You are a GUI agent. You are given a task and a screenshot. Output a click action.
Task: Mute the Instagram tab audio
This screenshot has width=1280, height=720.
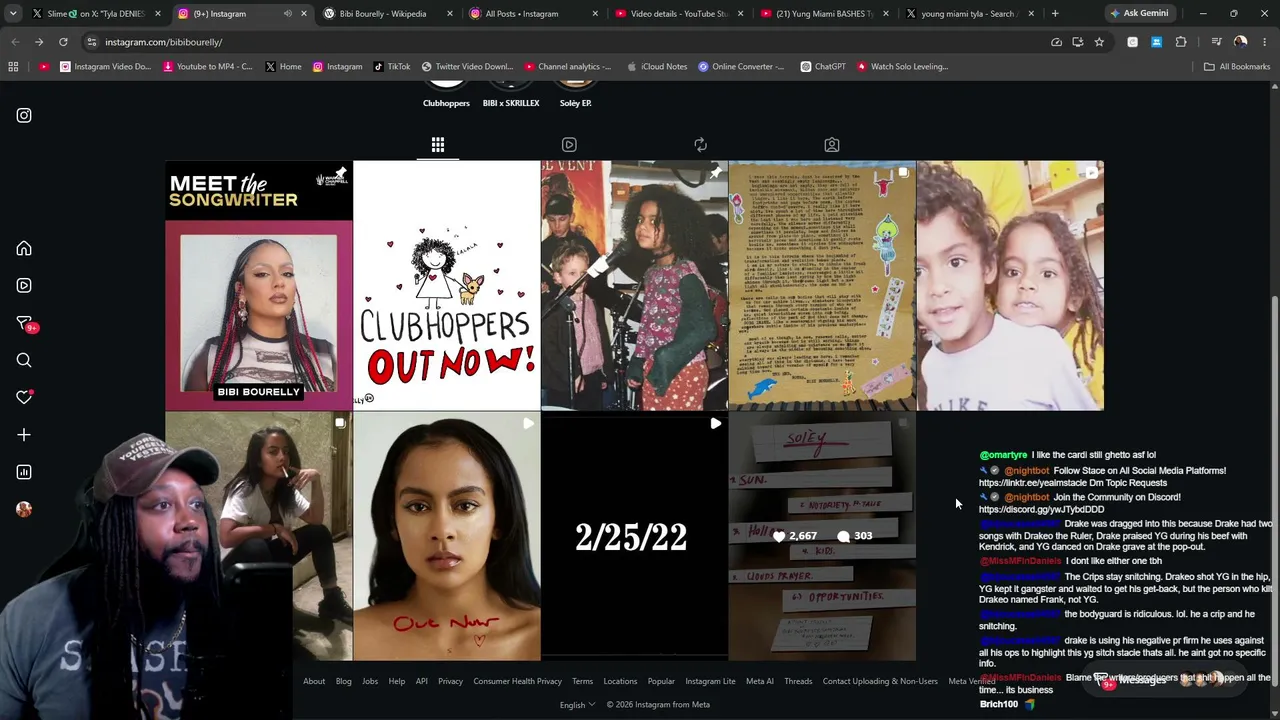287,14
